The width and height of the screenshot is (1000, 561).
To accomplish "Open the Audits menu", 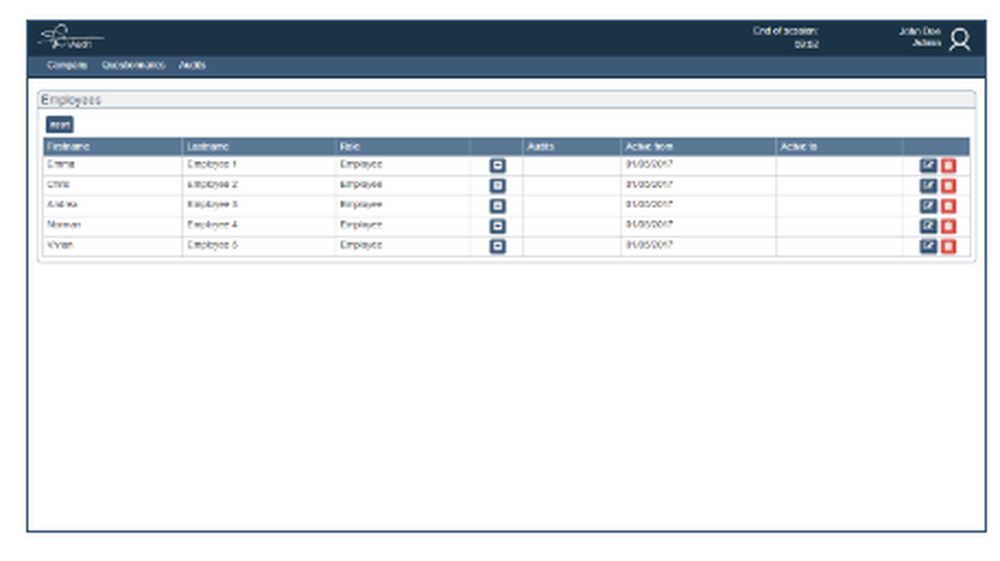I will click(192, 65).
